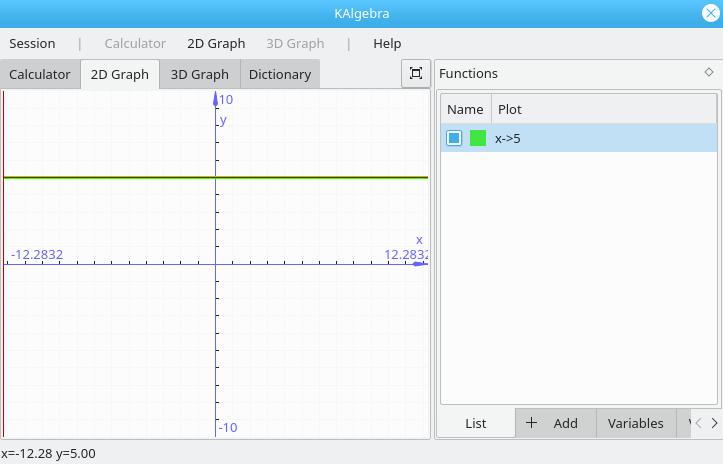Viewport: 723px width, 464px height.
Task: Click the green color swatch of x->5
Action: coord(478,138)
